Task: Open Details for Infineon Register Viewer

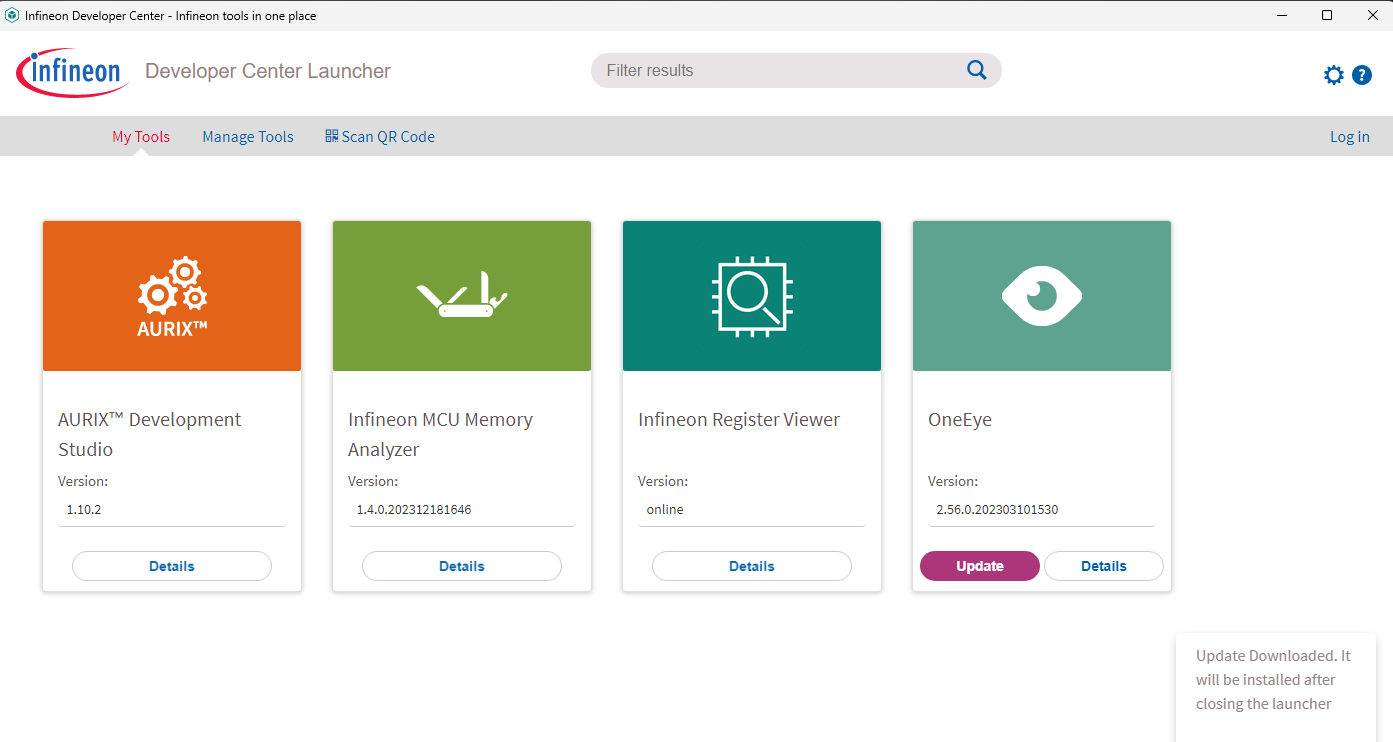Action: tap(752, 566)
